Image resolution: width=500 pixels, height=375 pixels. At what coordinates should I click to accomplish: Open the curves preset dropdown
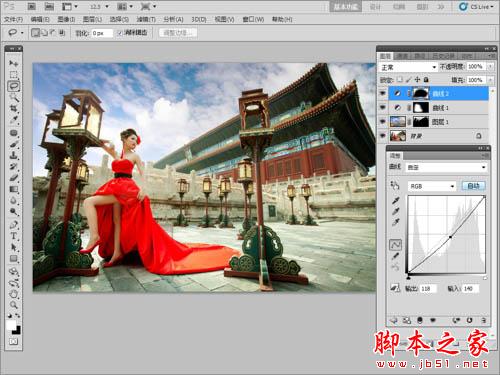(446, 167)
